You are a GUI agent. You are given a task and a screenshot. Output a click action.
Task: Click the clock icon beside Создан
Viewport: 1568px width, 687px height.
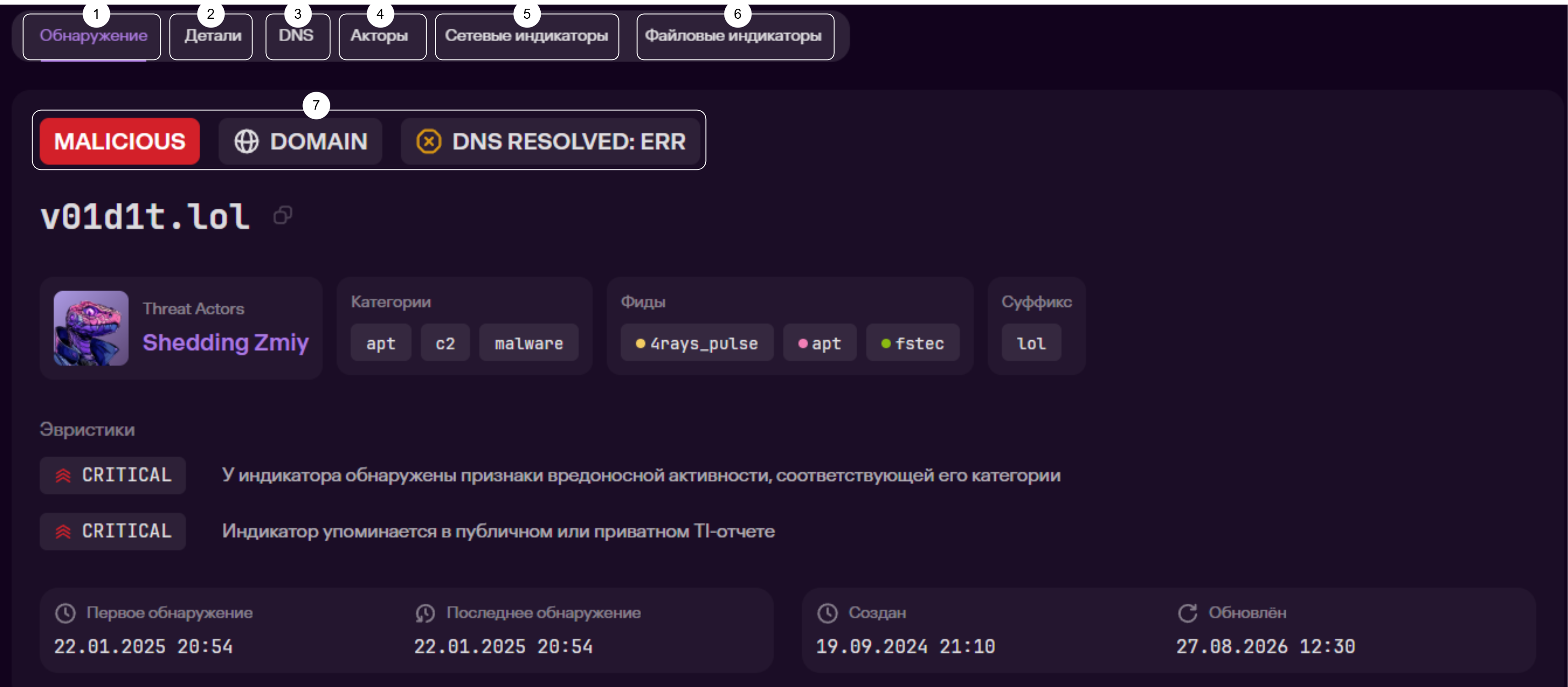(x=827, y=613)
